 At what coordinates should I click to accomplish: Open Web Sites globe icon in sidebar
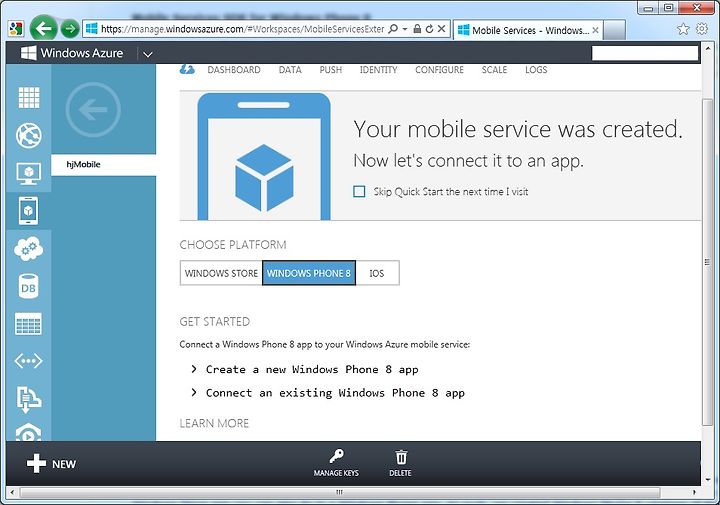(x=28, y=135)
